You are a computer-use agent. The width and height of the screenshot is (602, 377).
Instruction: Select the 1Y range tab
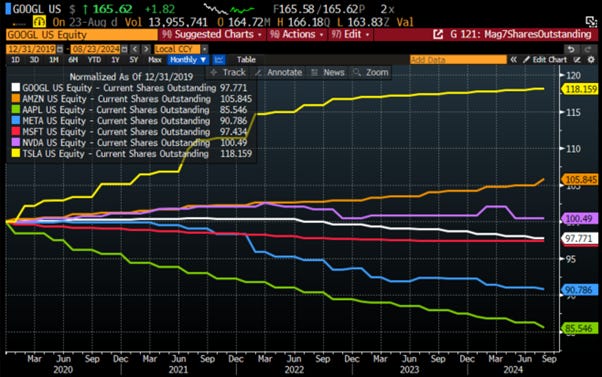(115, 60)
